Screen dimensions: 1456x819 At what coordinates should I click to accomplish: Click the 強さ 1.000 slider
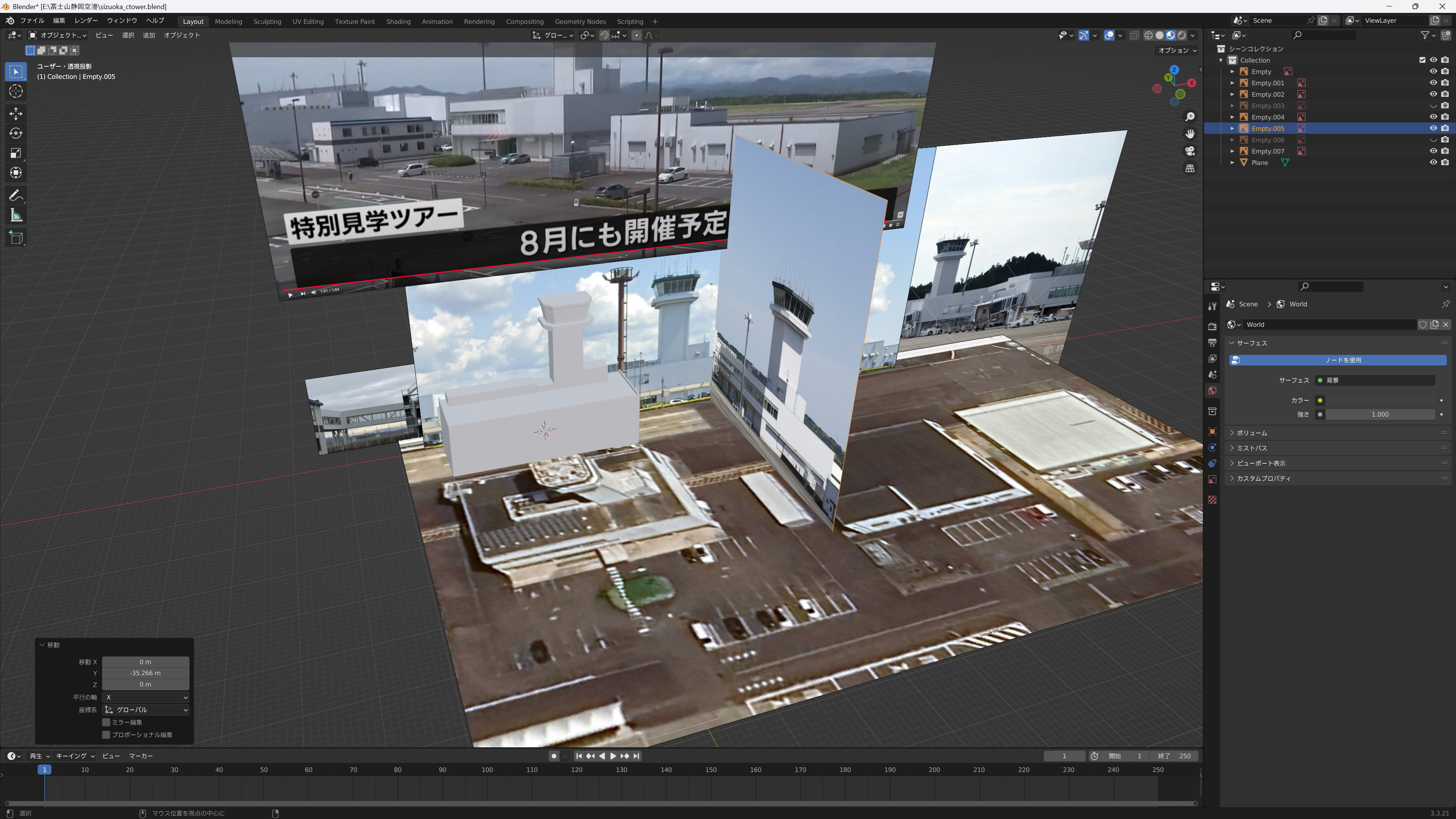tap(1380, 415)
